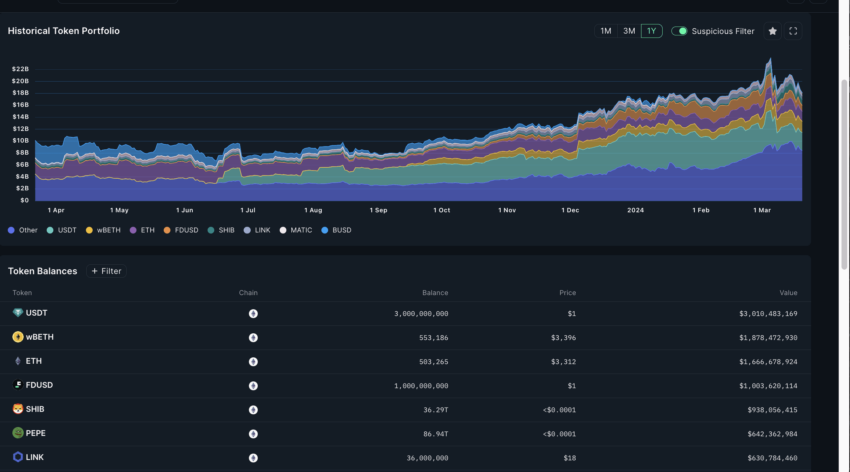The image size is (850, 472).
Task: Click the LINK token icon
Action: [17, 457]
